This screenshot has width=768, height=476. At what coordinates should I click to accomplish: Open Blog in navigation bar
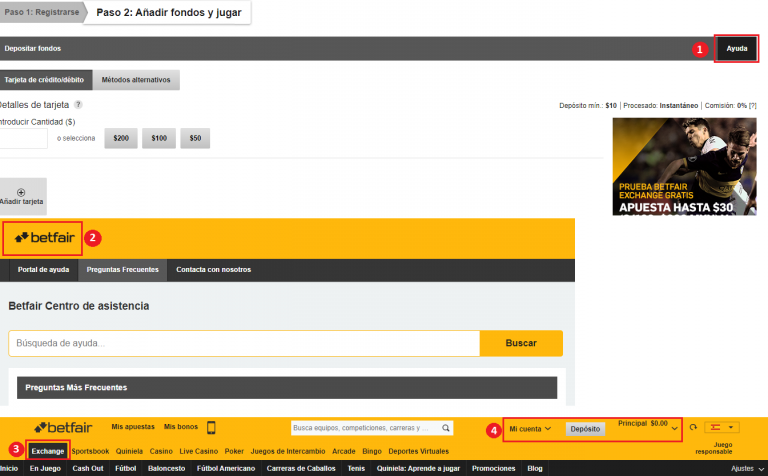tap(535, 469)
